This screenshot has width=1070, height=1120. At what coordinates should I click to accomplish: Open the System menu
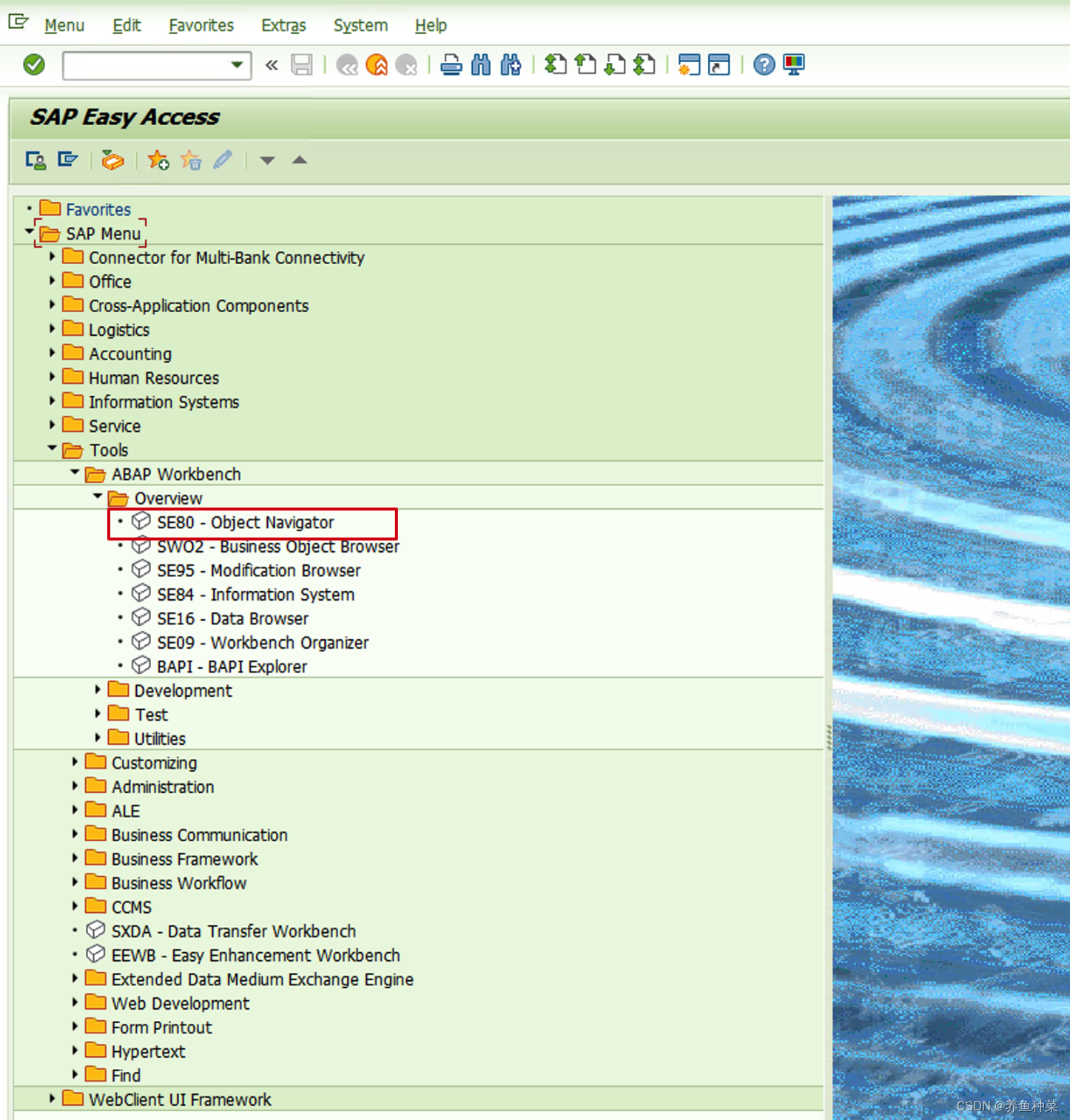(360, 25)
